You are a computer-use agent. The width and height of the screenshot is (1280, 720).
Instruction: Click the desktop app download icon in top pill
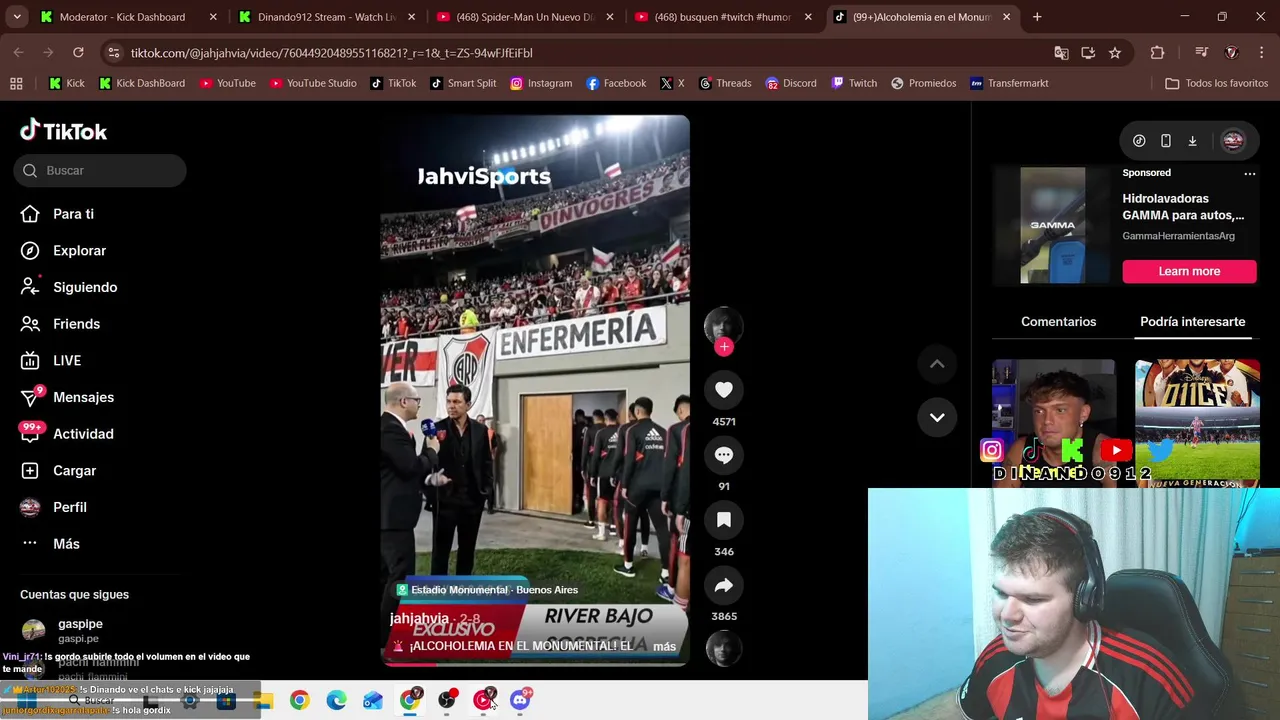click(1192, 141)
